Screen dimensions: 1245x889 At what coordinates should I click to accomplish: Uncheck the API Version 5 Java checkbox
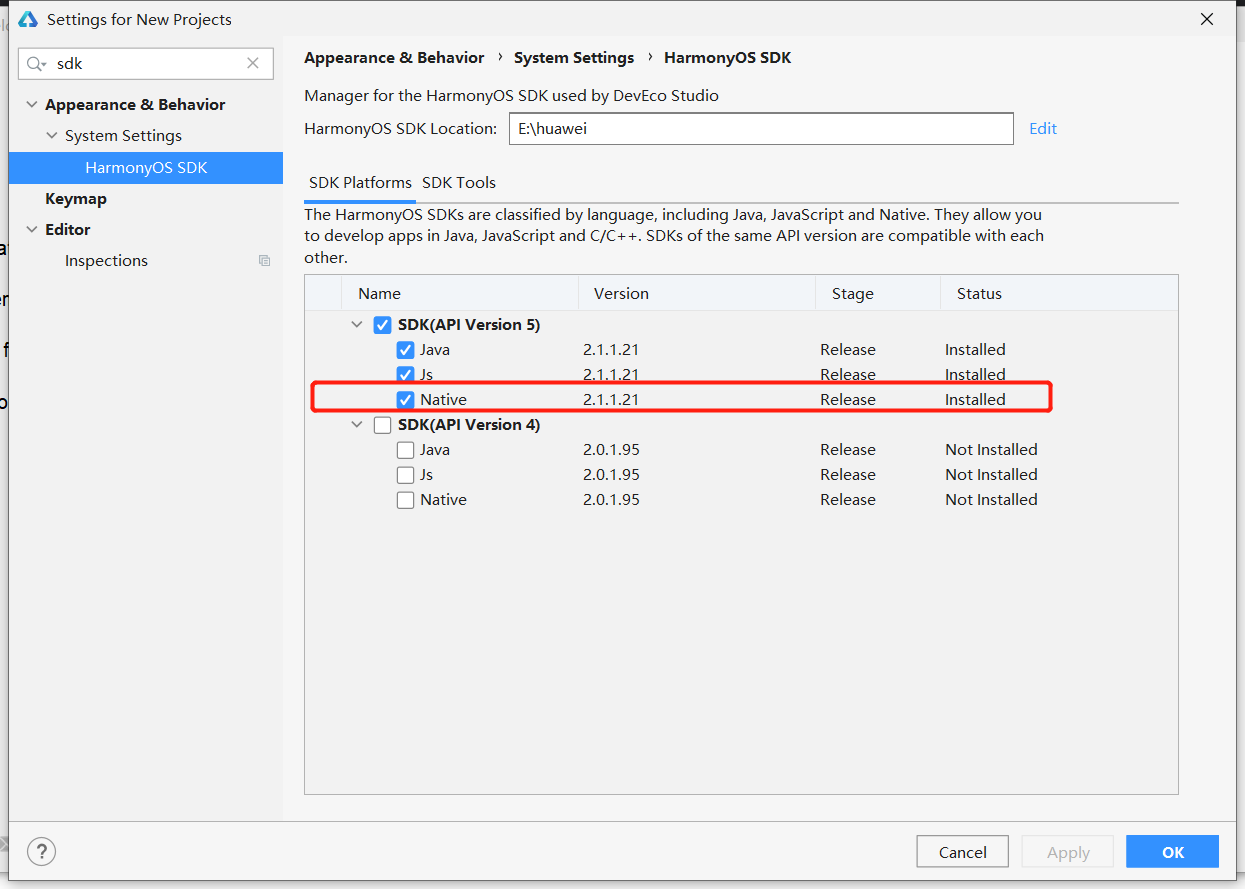click(x=405, y=350)
